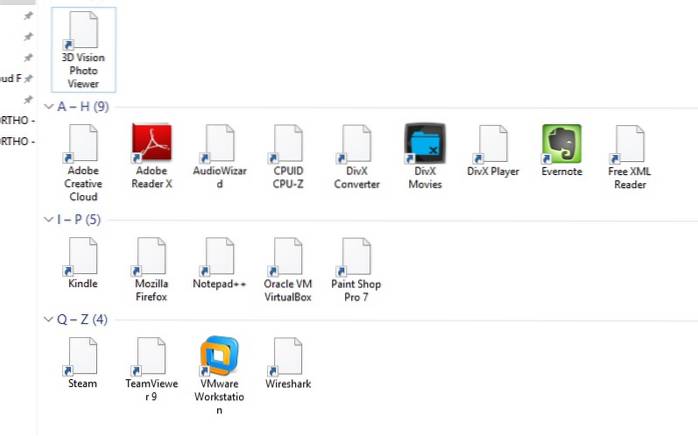Image resolution: width=698 pixels, height=436 pixels.
Task: Click the Paint Shop Pro 7 label
Action: click(x=356, y=290)
